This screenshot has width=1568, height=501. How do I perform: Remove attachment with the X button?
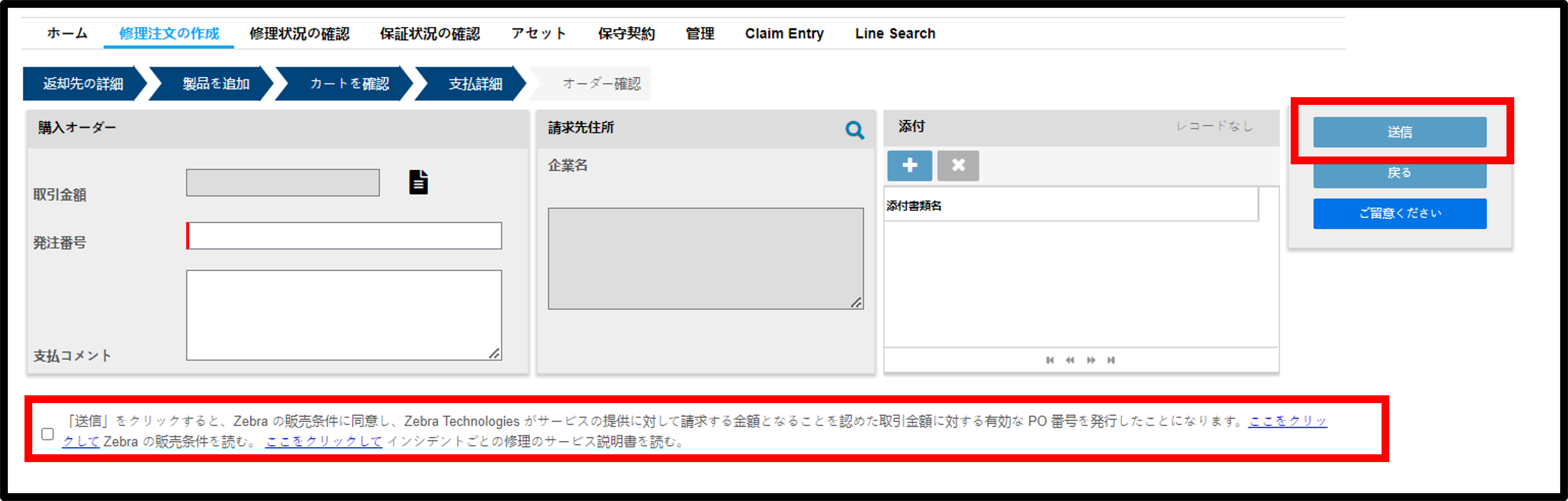(958, 166)
